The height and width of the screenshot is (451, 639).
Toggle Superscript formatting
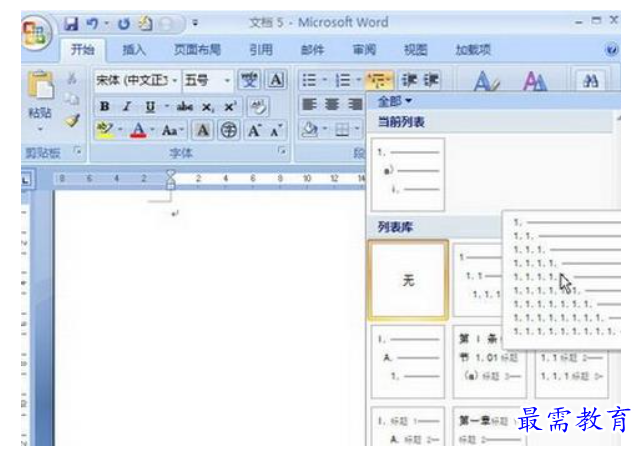point(230,107)
